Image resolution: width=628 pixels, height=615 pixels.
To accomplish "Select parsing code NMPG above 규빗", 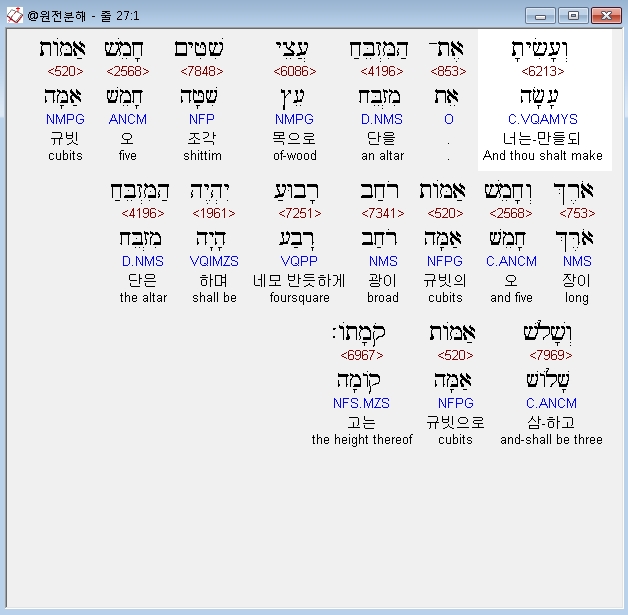I will pos(65,119).
